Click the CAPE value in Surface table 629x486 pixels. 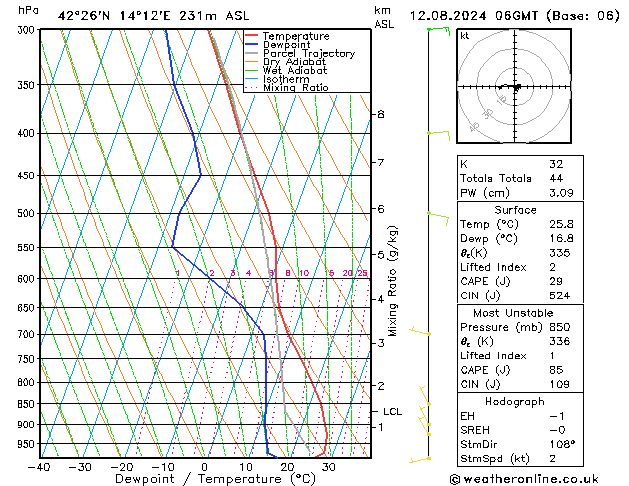pyautogui.click(x=556, y=281)
